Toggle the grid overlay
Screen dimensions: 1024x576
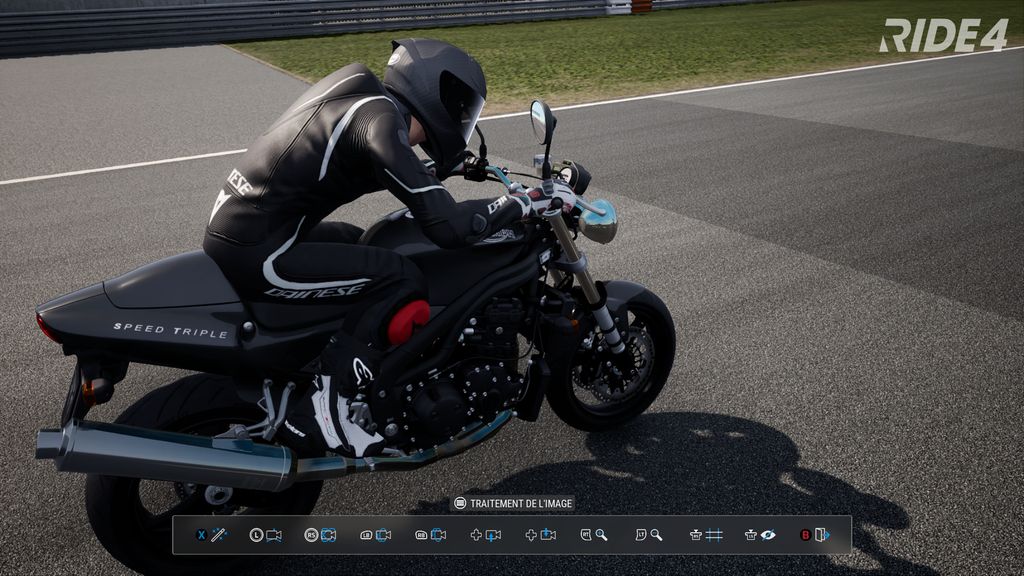pyautogui.click(x=706, y=535)
